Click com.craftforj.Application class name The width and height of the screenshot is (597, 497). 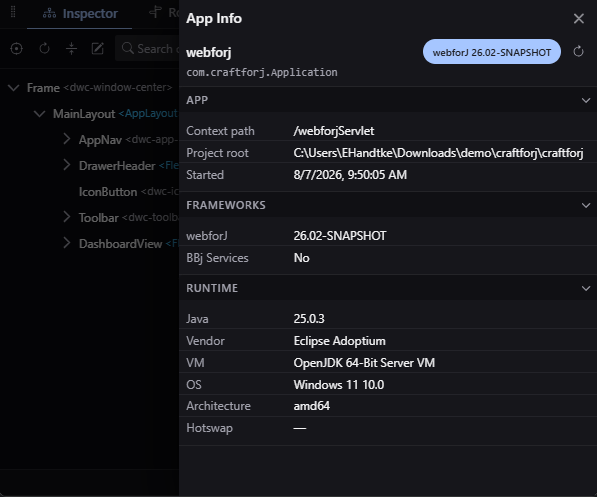262,72
